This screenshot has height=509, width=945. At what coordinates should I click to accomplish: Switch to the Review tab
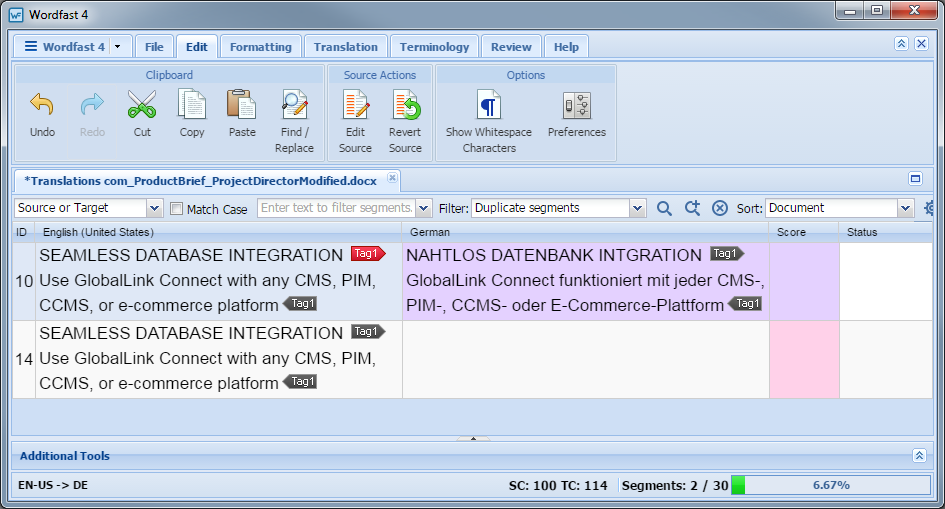[511, 46]
